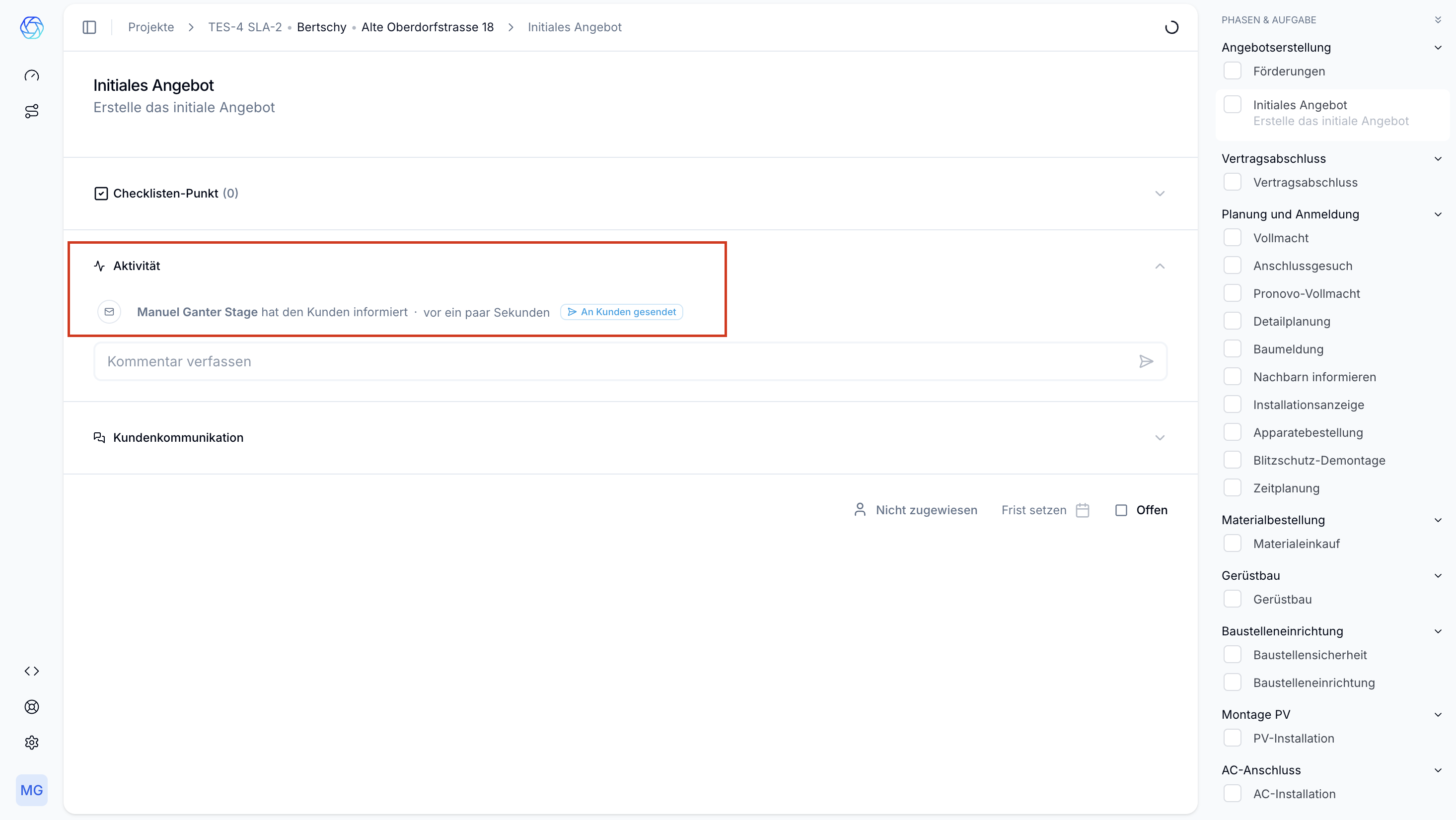Click the MG user avatar
Viewport: 1456px width, 820px height.
click(x=32, y=790)
